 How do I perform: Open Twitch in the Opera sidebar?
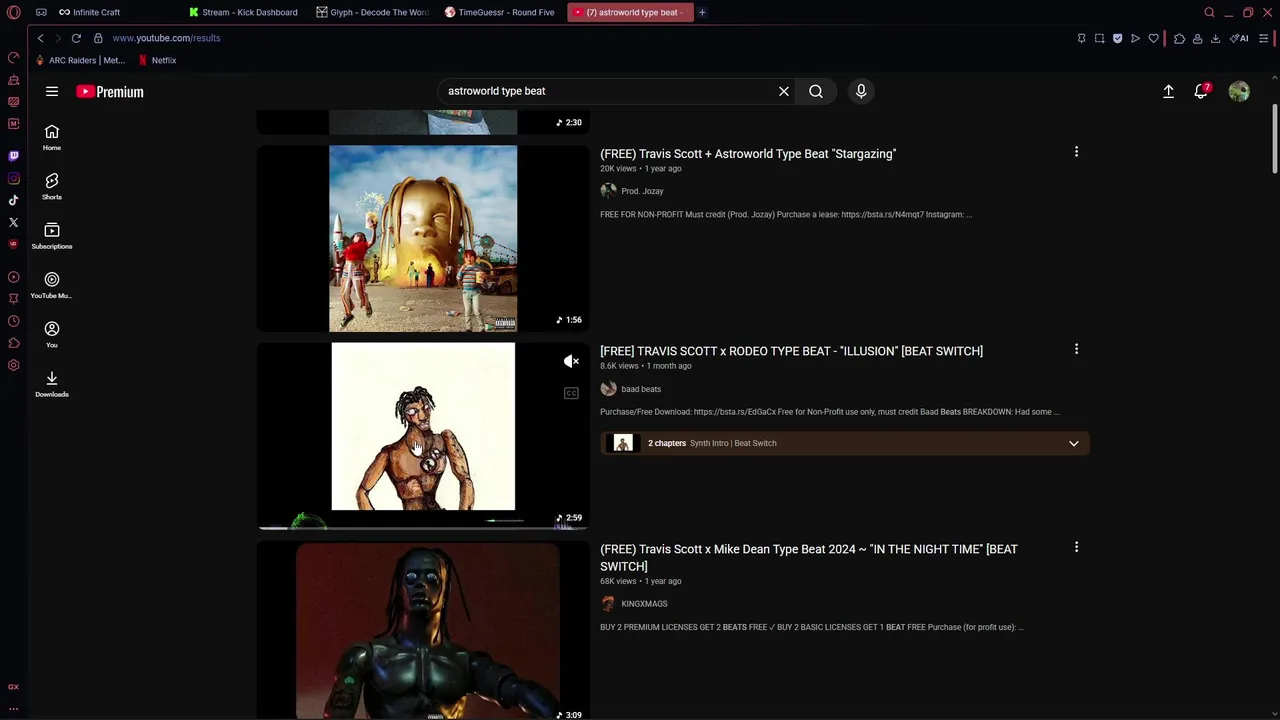point(13,156)
